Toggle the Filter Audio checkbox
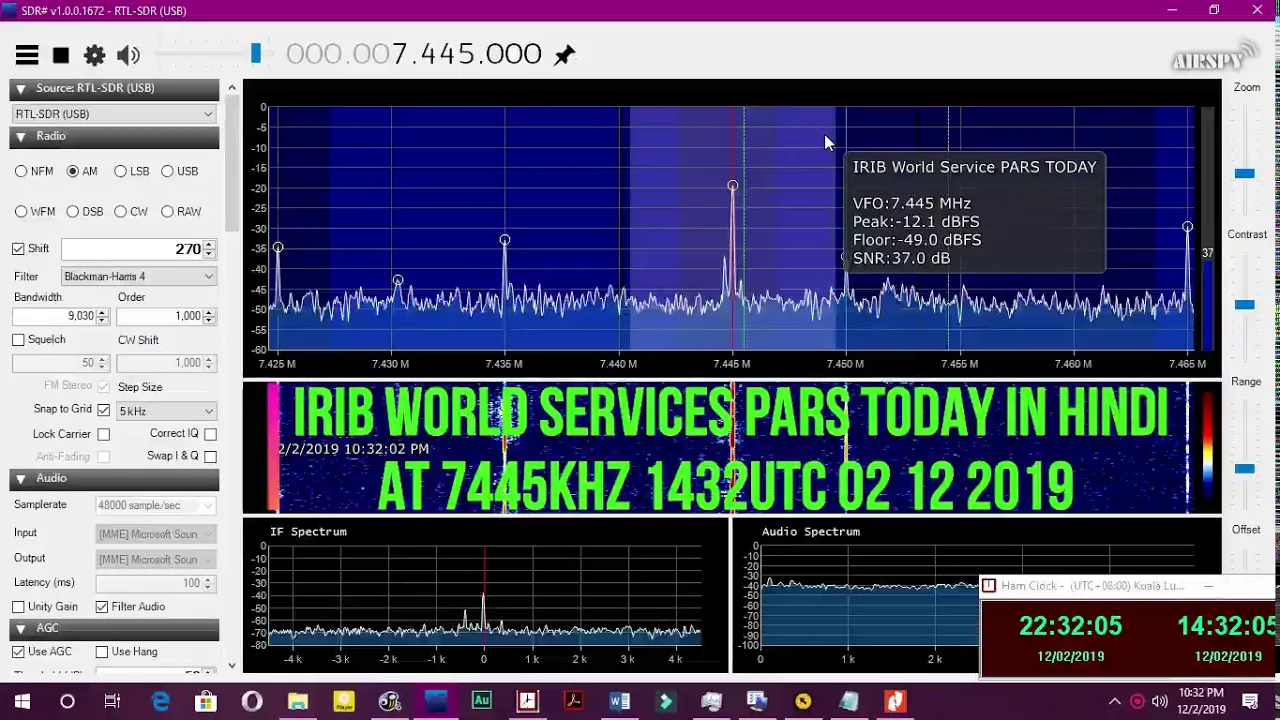Screen dimensions: 1280x720 (101, 607)
